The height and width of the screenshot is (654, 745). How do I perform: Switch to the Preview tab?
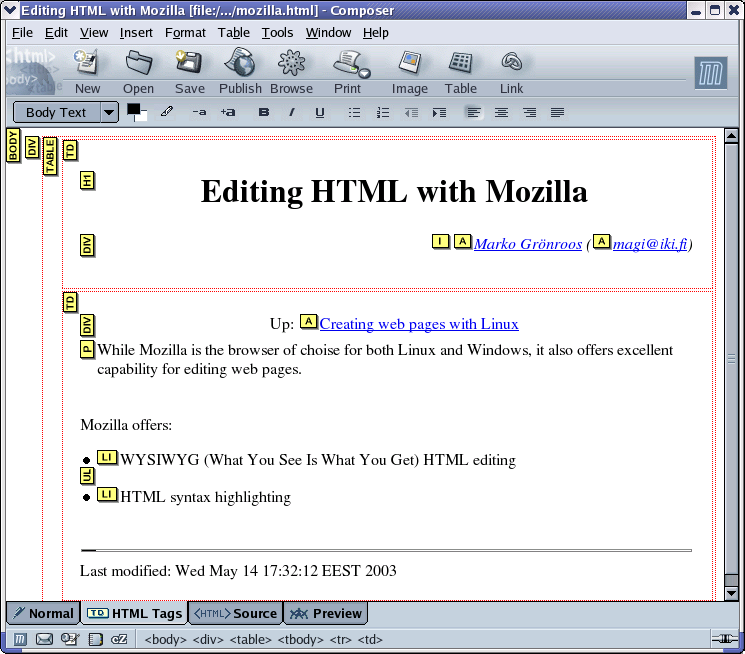(x=326, y=613)
